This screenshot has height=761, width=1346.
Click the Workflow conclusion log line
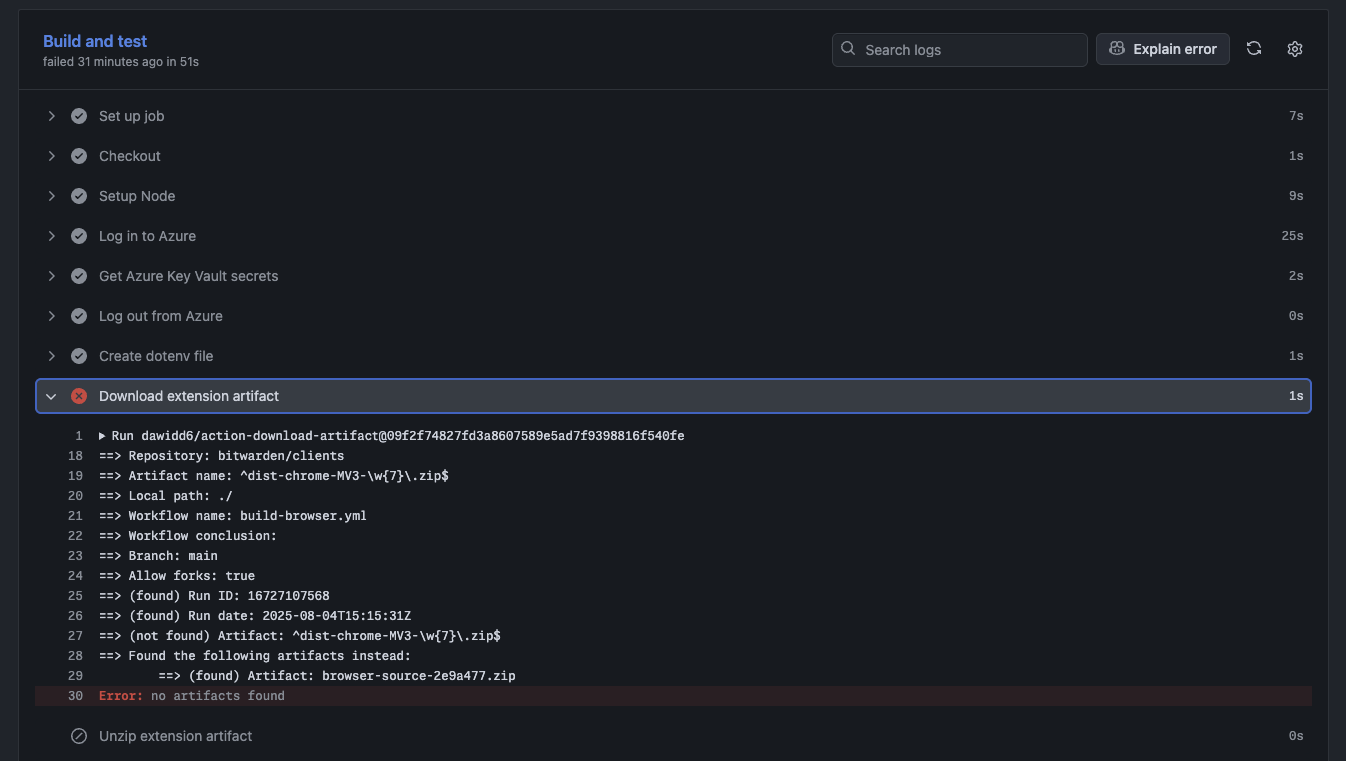(188, 536)
